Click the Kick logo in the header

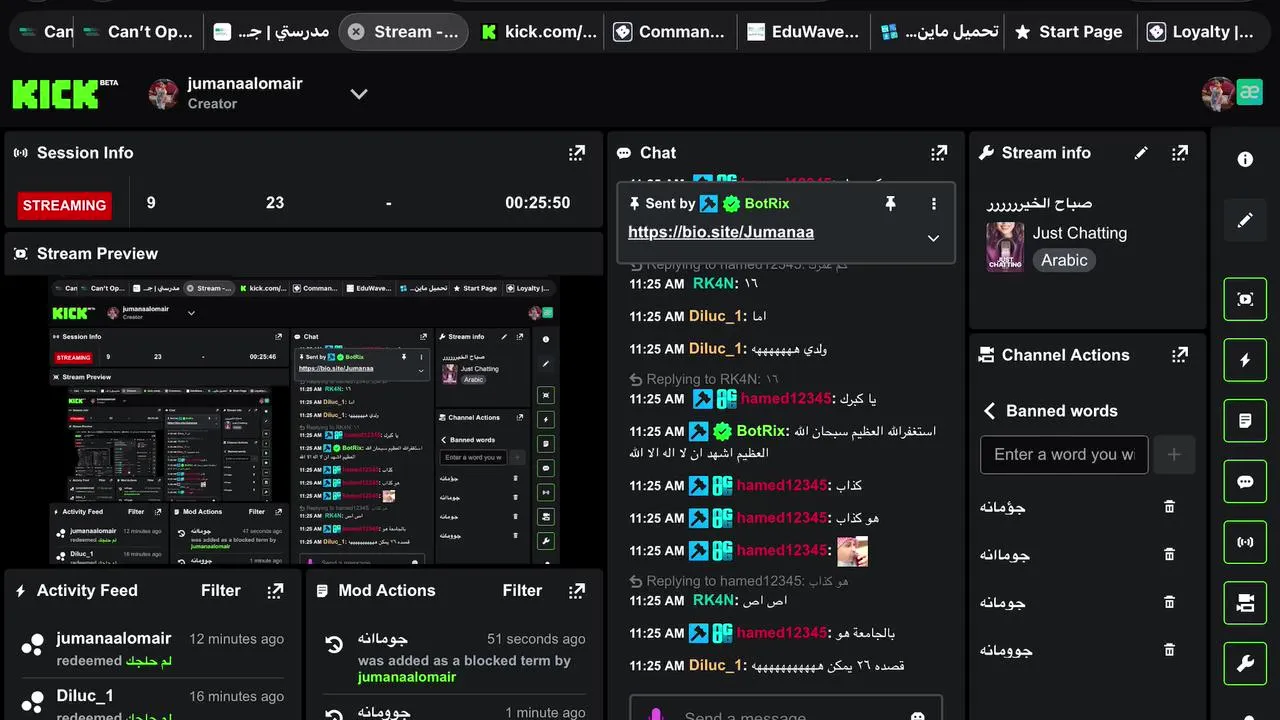point(64,94)
